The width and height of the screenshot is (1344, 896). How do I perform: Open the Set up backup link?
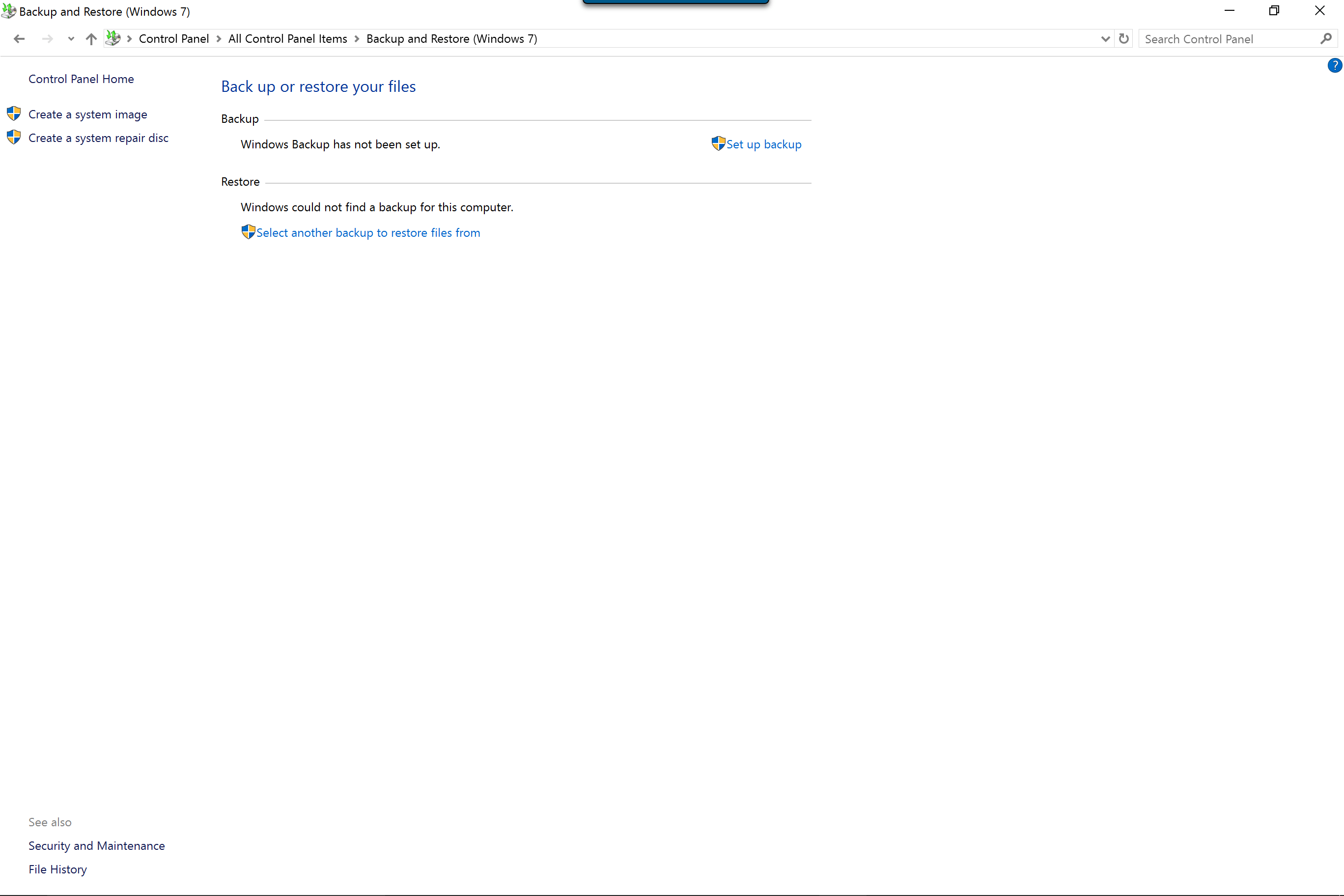763,144
